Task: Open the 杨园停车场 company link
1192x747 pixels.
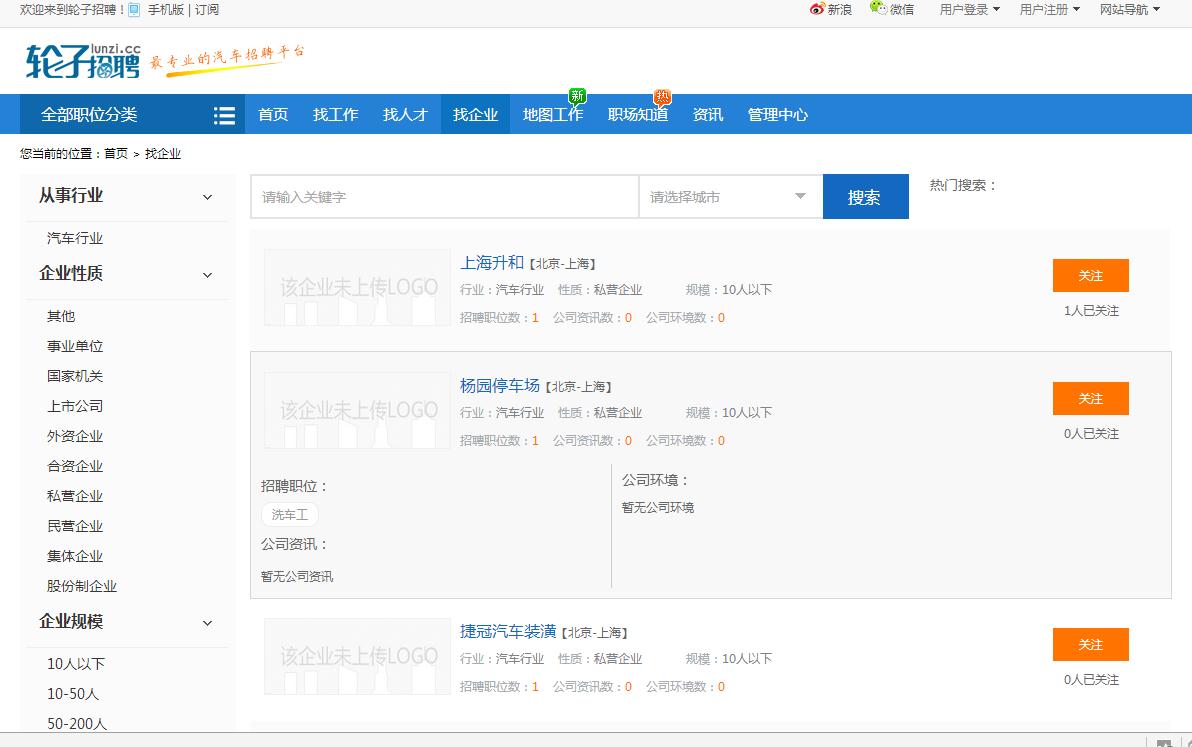Action: coord(499,386)
